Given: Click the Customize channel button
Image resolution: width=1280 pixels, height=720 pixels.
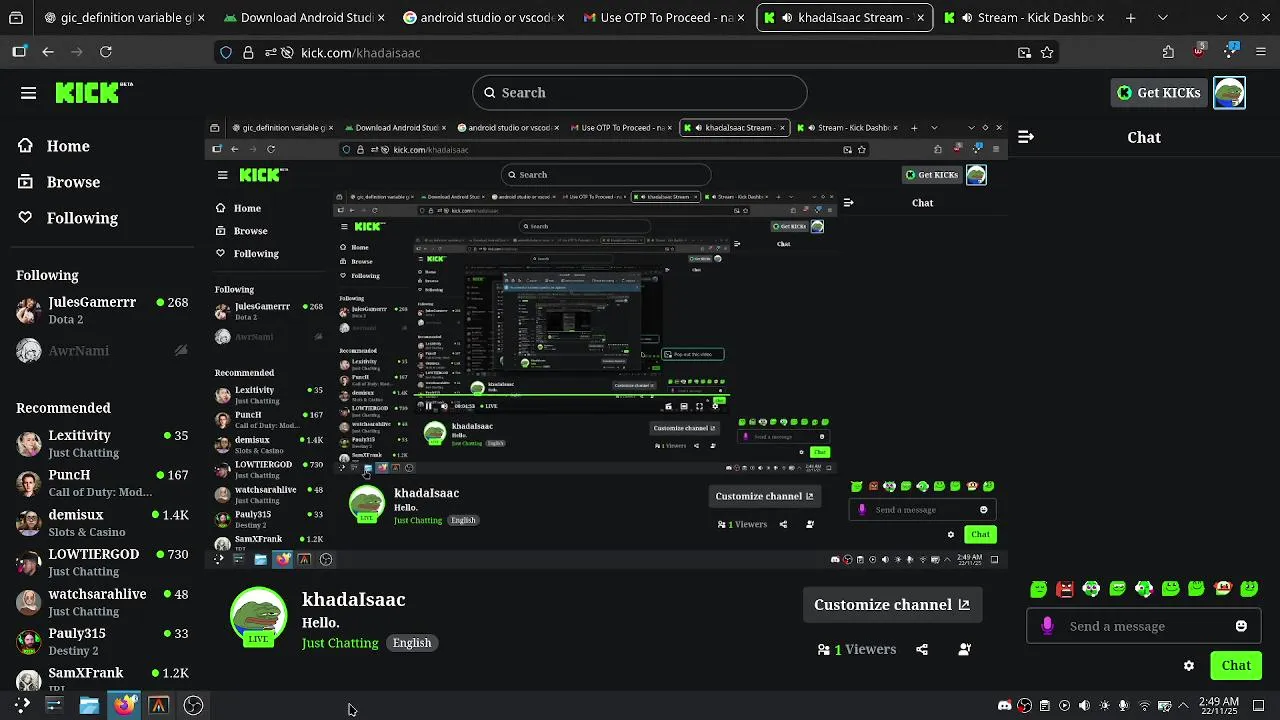Looking at the screenshot, I should click(892, 605).
